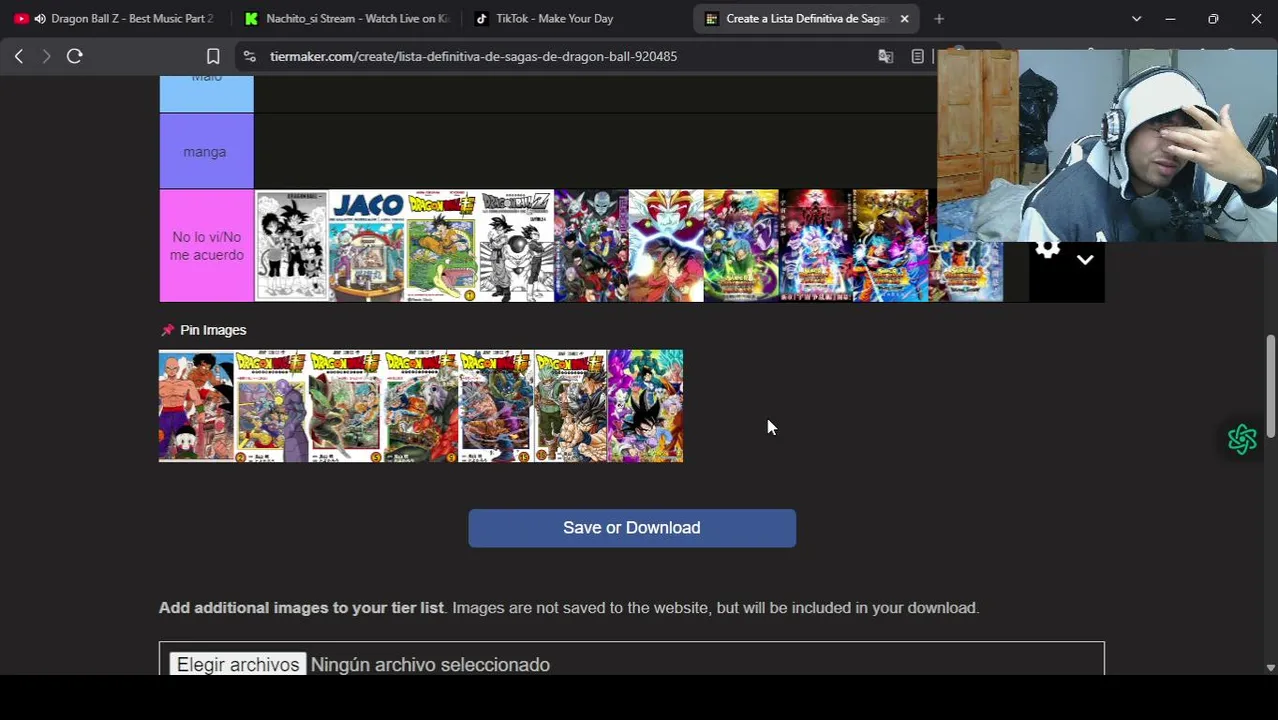Open the tab search dropdown arrow

click(1136, 18)
